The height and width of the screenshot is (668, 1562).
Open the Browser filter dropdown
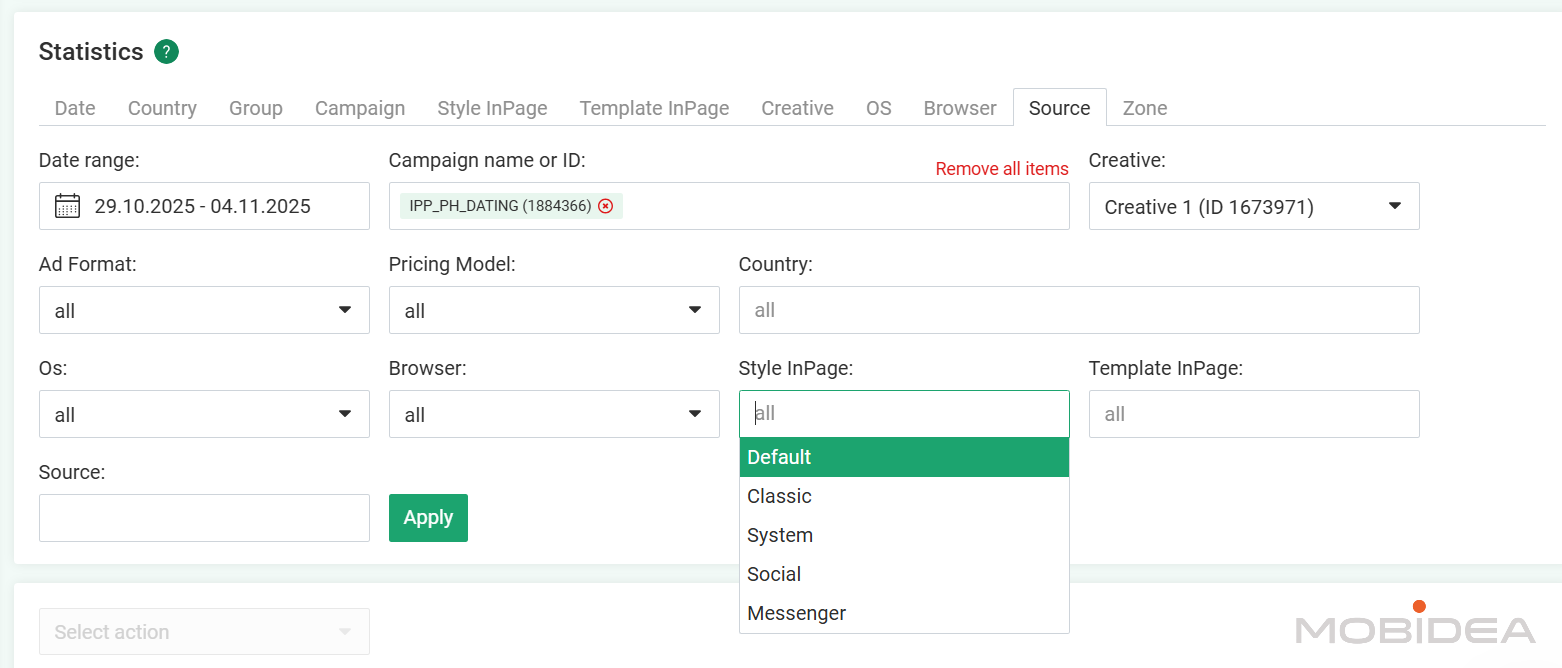tap(554, 414)
